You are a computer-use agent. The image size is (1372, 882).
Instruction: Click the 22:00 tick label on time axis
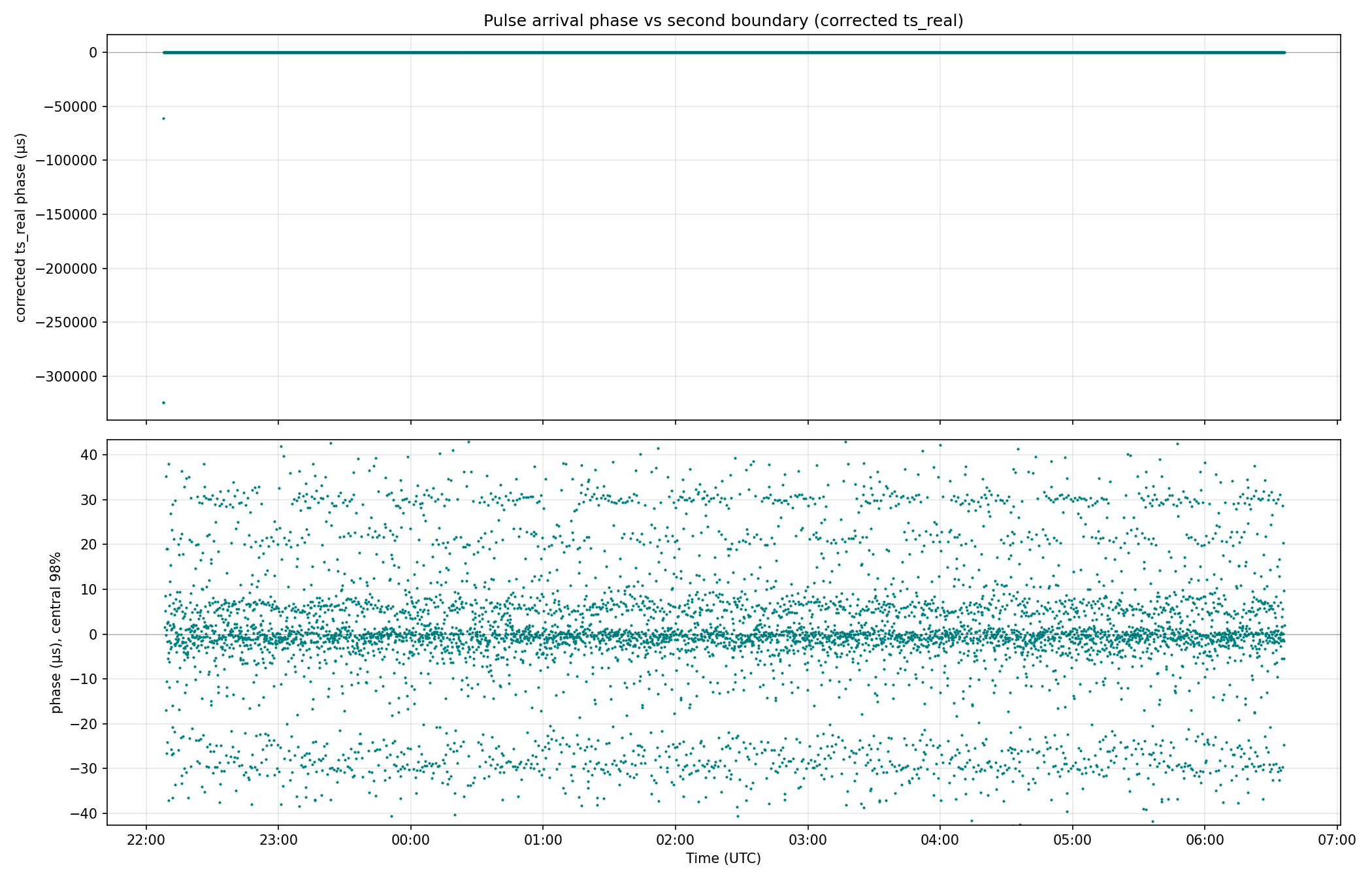coord(146,839)
